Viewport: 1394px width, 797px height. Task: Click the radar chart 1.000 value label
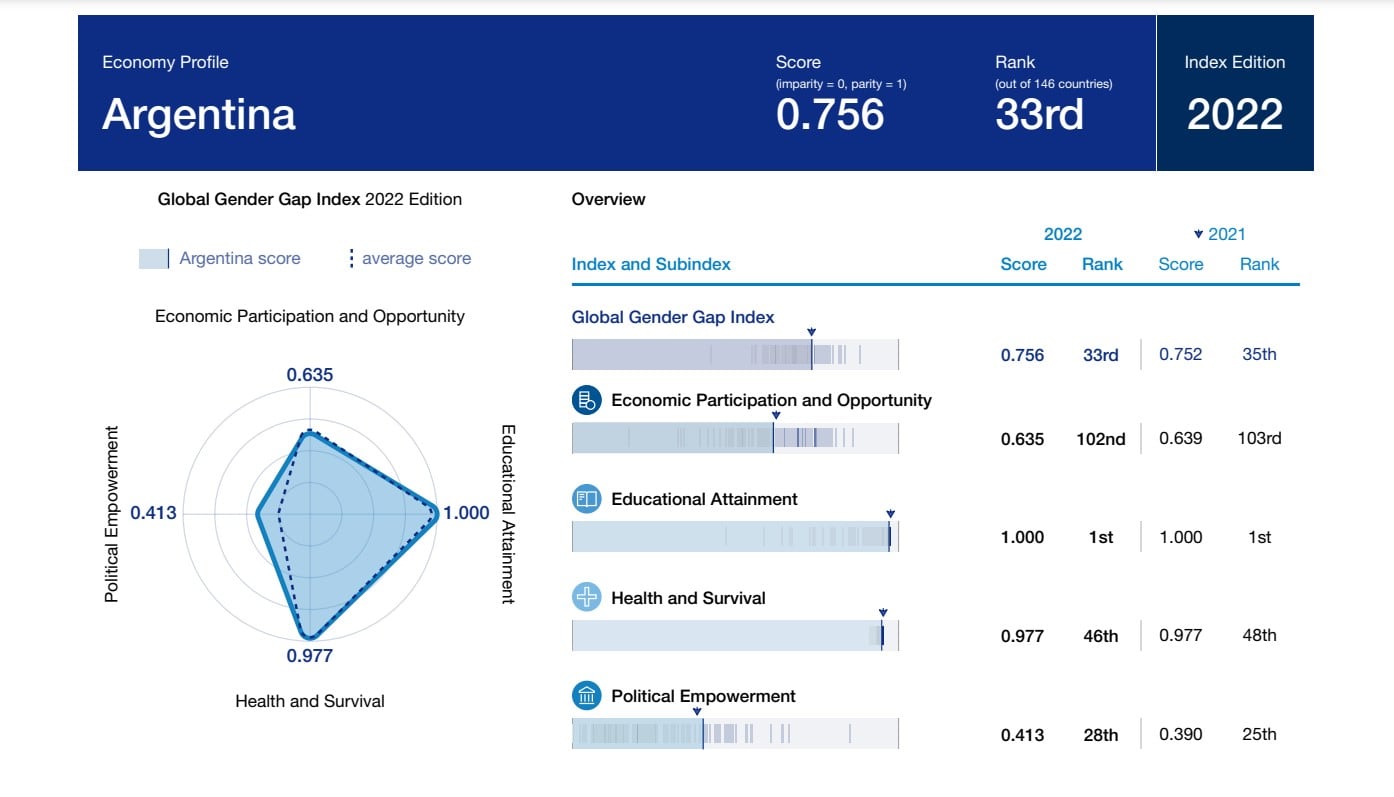(466, 513)
